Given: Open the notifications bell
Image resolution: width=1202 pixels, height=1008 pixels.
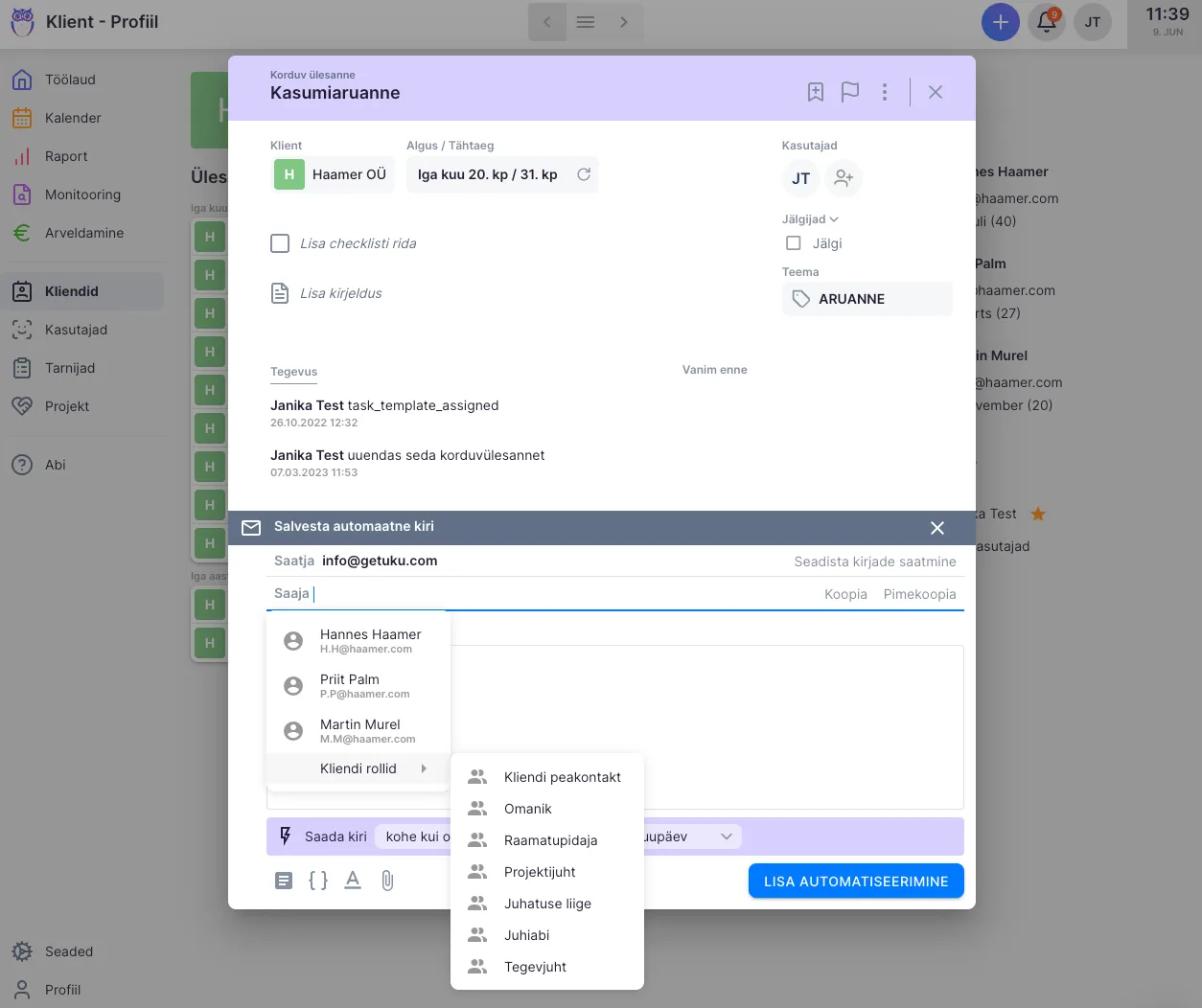Looking at the screenshot, I should click(x=1046, y=22).
